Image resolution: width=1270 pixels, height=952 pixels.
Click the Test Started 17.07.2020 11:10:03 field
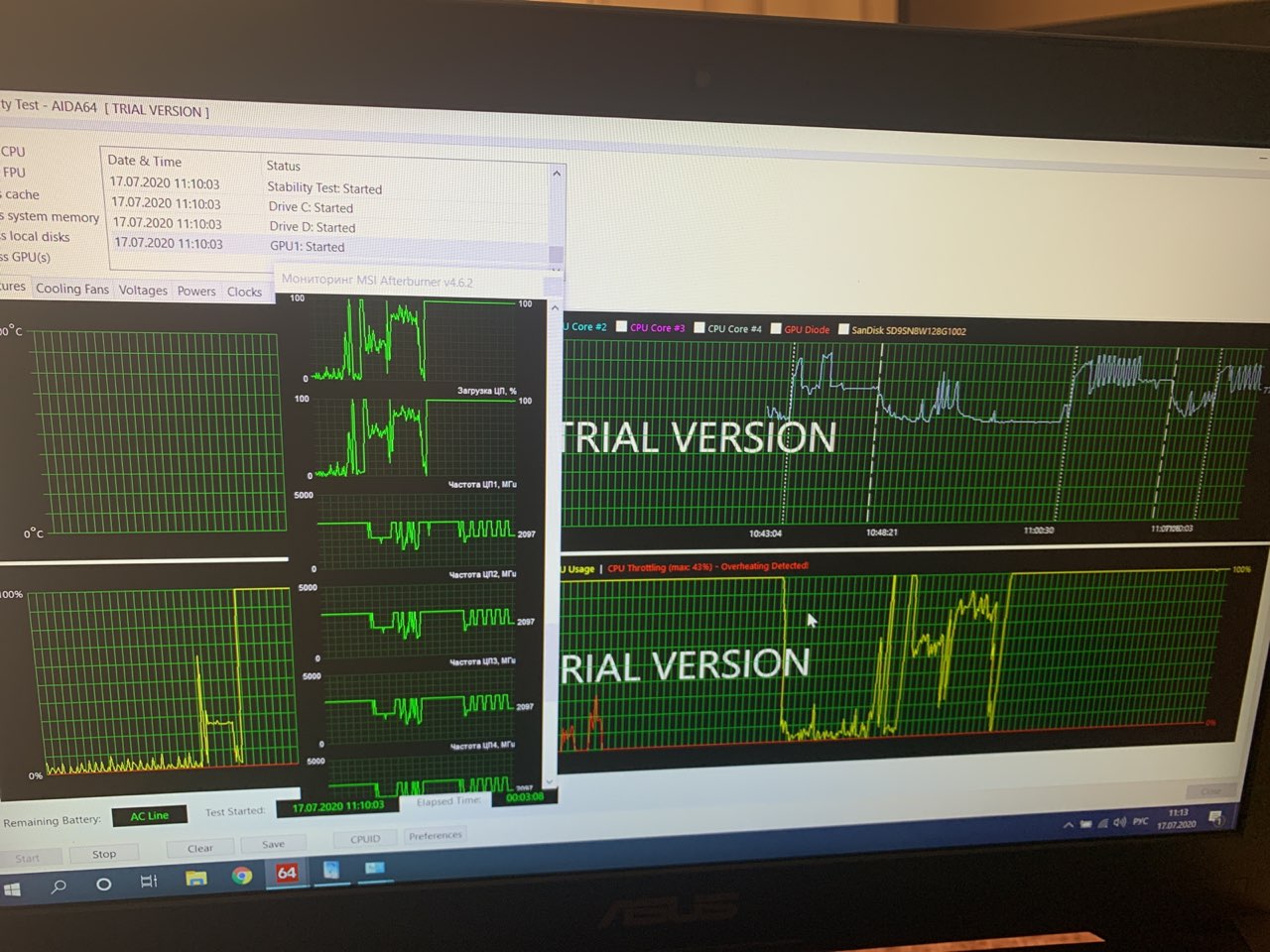(337, 806)
